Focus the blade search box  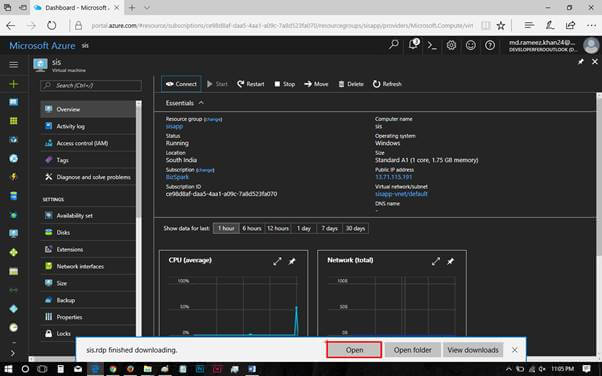tap(91, 85)
